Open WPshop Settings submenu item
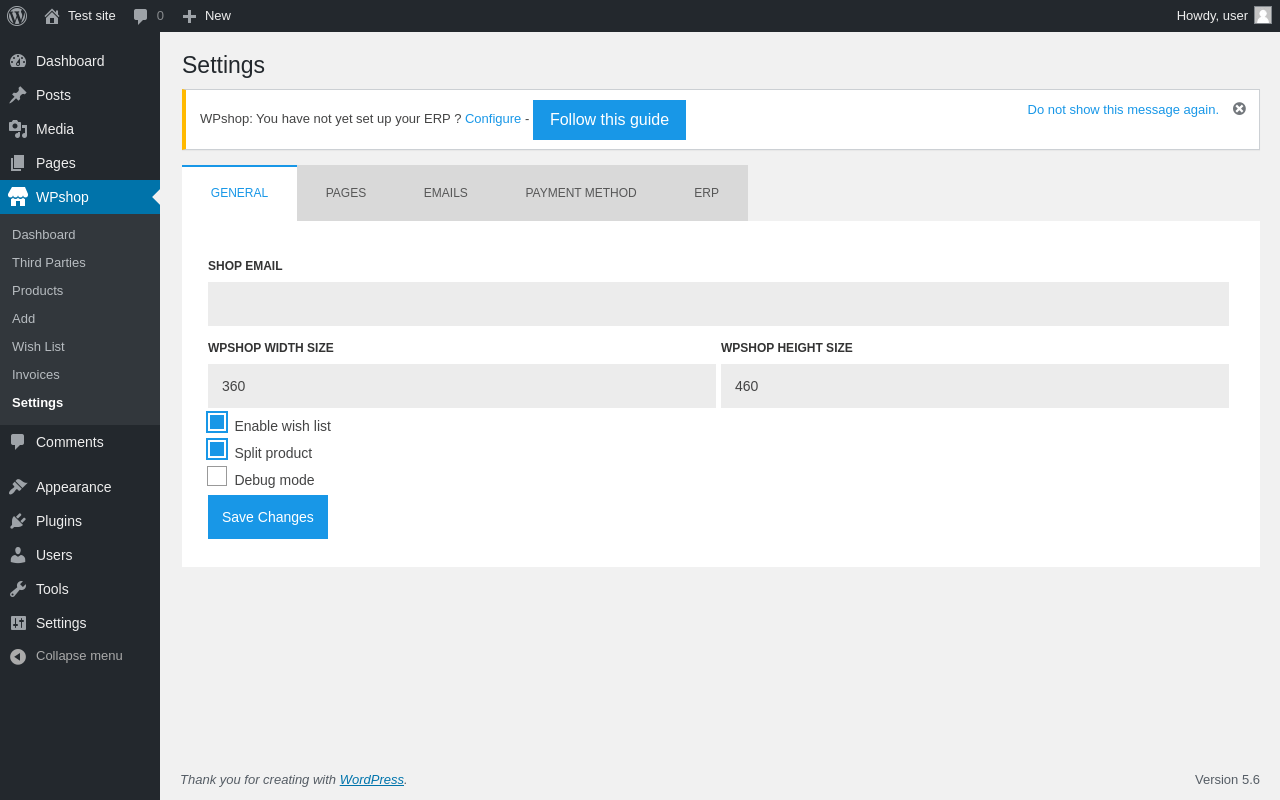The image size is (1280, 800). [x=38, y=403]
